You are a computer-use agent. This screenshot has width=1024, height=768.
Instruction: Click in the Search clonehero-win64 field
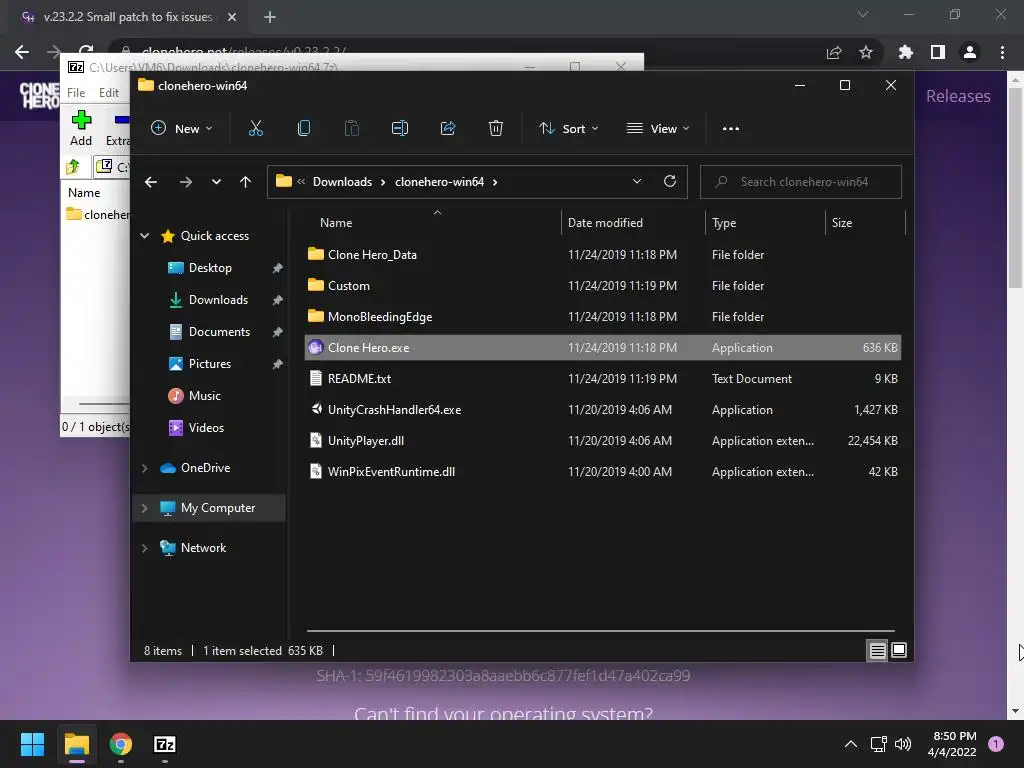801,182
